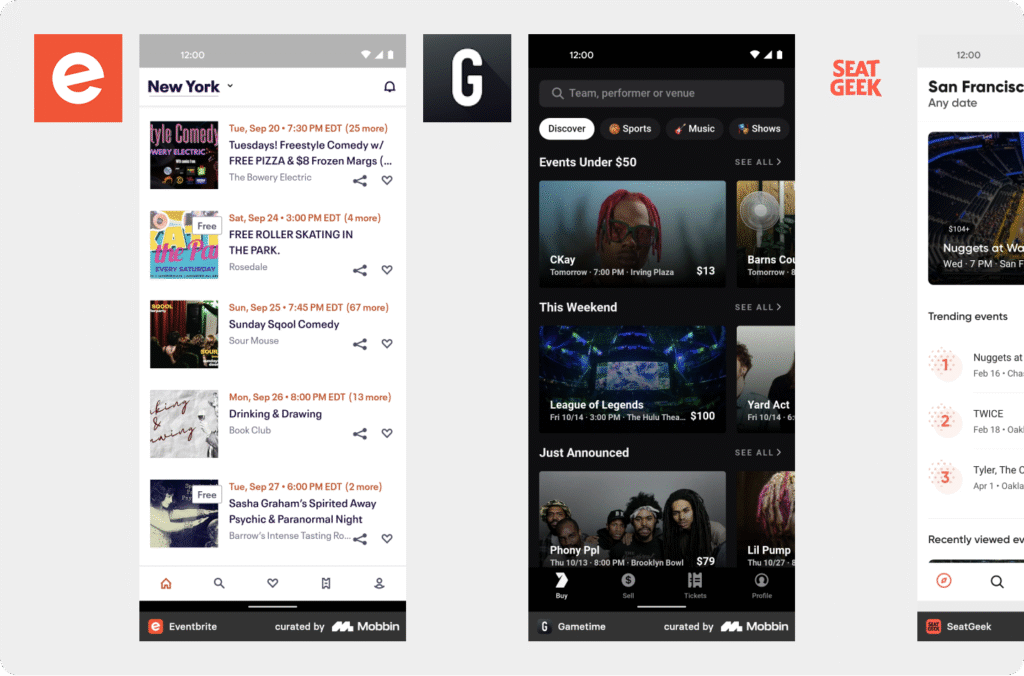The height and width of the screenshot is (676, 1024).
Task: Share the Sunday Sqool Comedy event
Action: (x=360, y=344)
